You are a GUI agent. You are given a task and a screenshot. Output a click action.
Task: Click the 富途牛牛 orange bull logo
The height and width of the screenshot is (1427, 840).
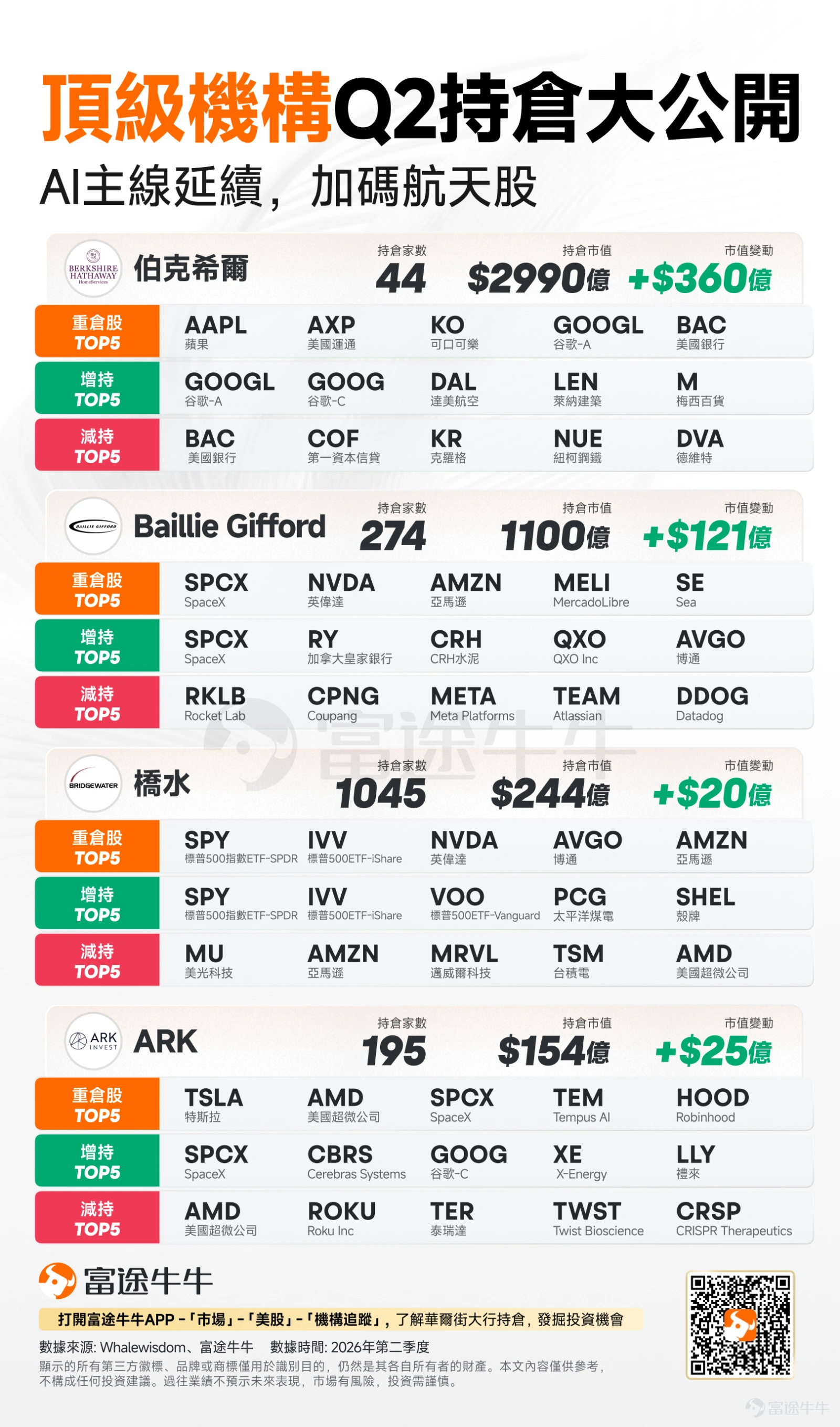57,1281
